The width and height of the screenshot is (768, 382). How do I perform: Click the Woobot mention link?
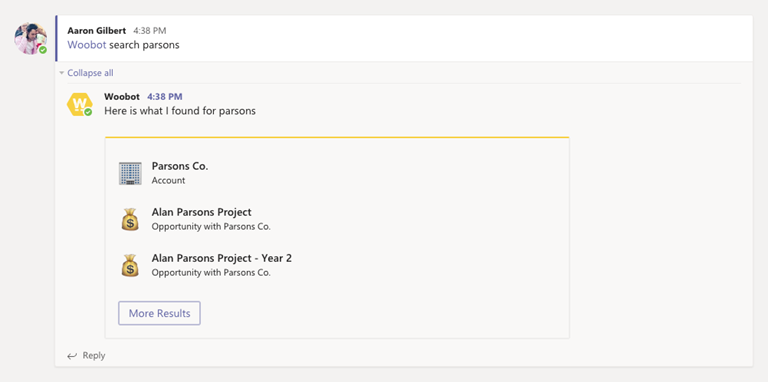tap(87, 45)
